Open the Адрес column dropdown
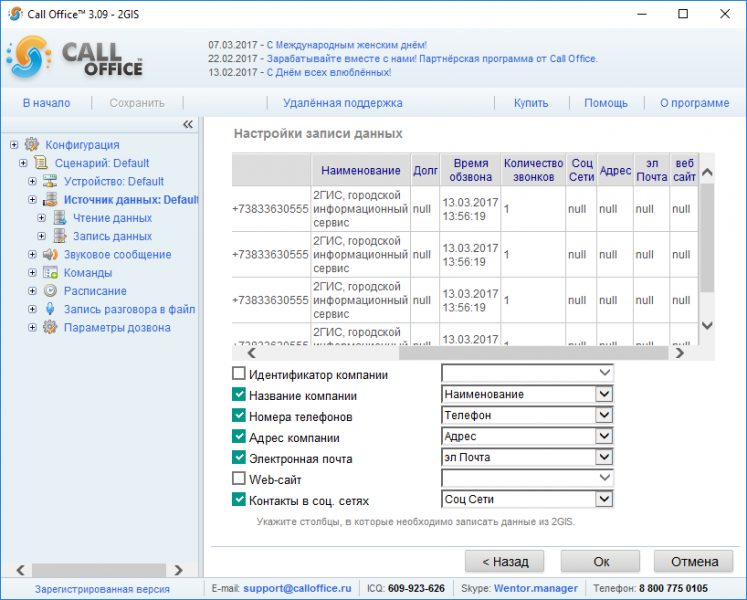 604,436
